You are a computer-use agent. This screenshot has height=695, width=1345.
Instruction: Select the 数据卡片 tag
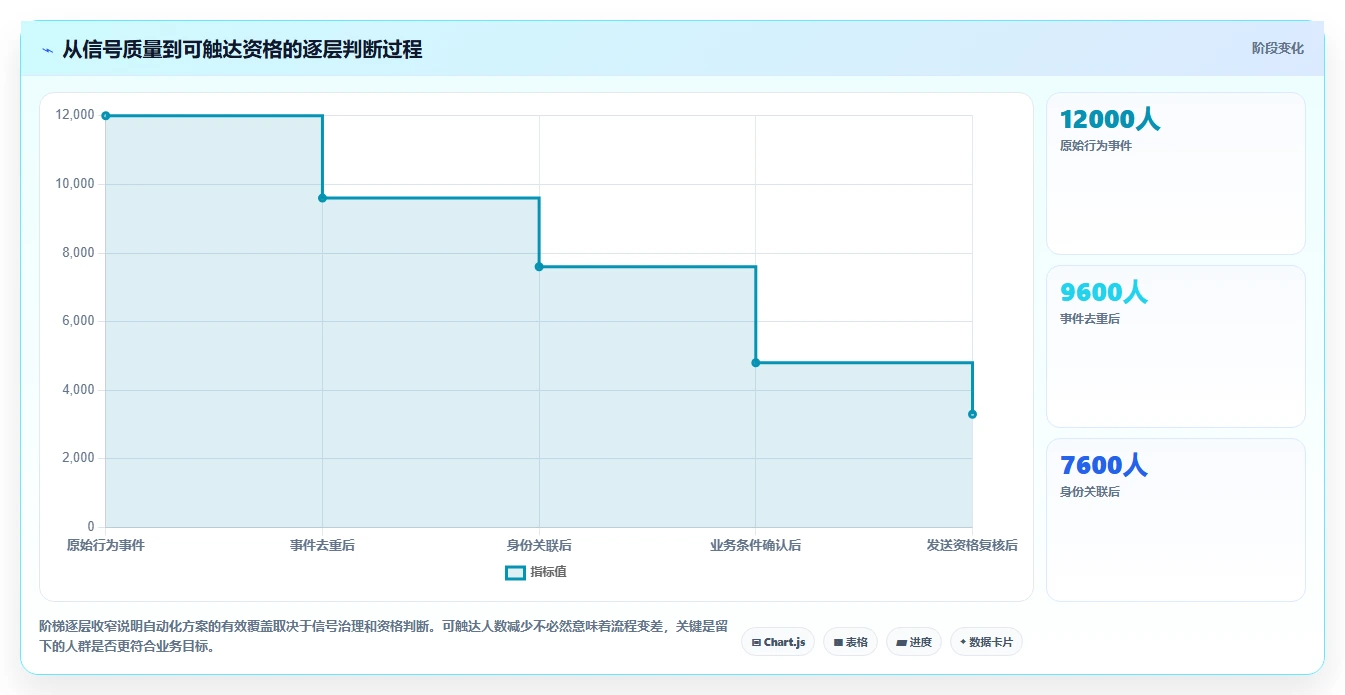986,642
